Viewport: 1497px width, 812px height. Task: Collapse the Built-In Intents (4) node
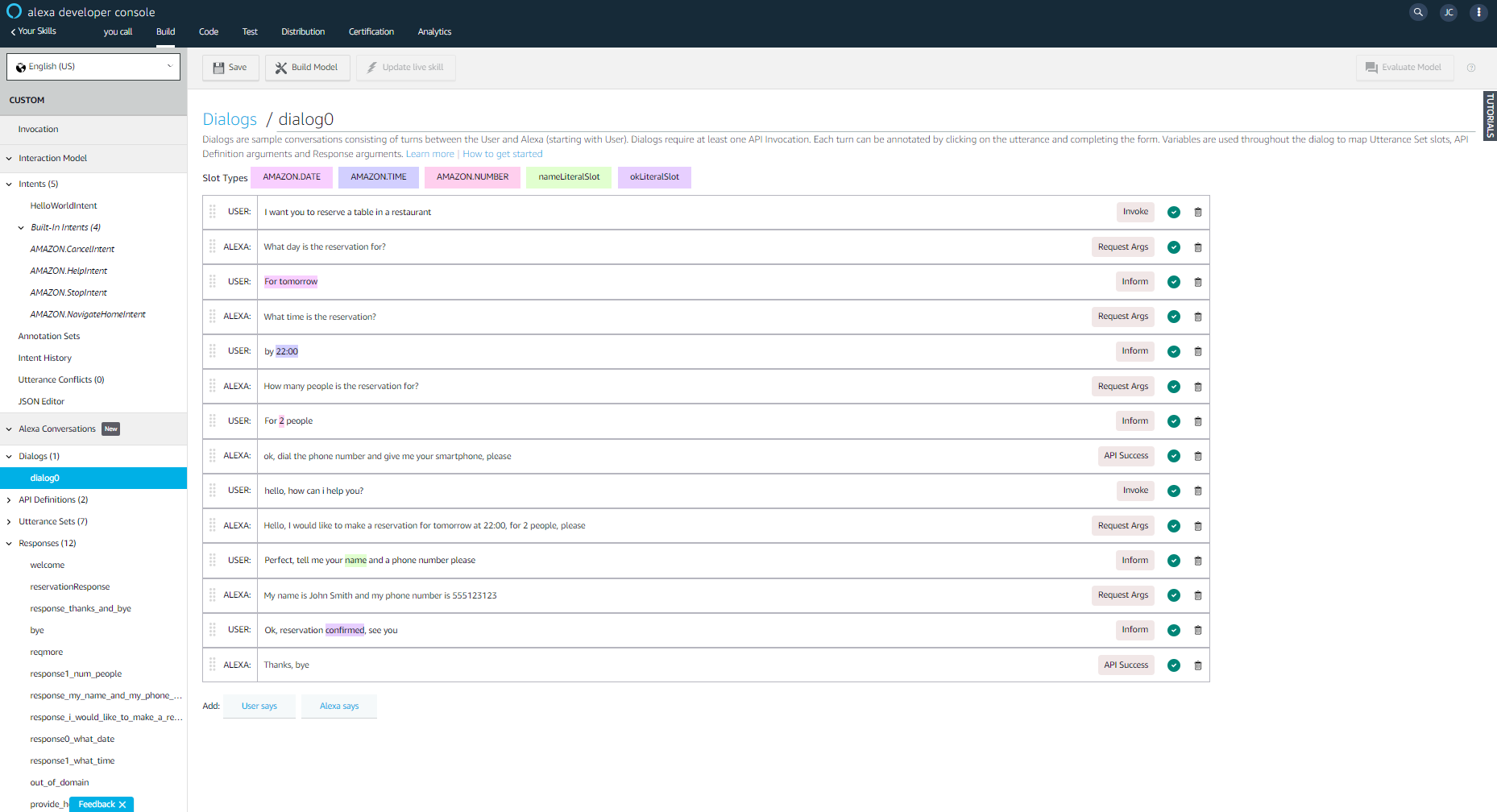(x=21, y=228)
